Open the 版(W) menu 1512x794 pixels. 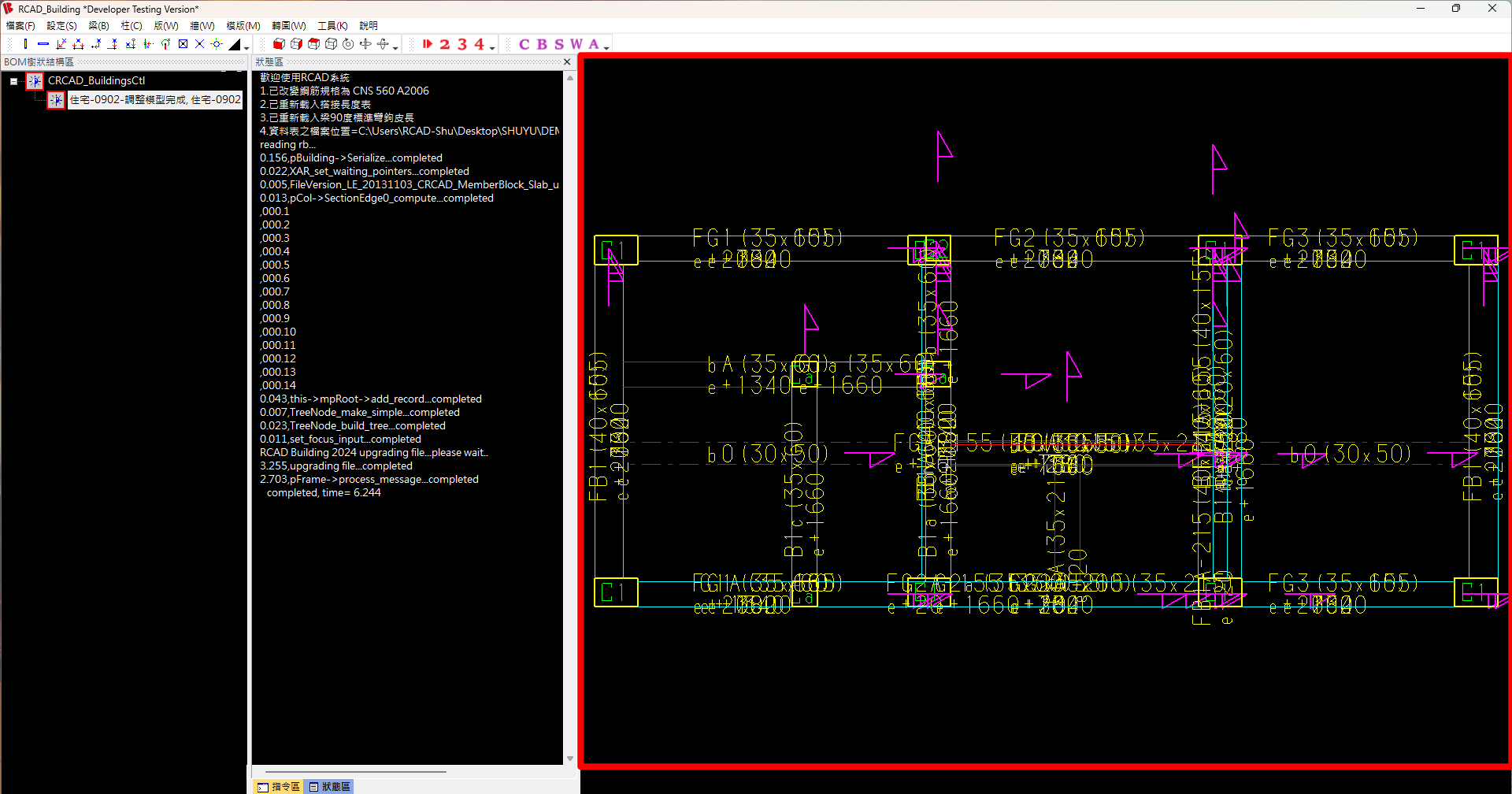165,26
